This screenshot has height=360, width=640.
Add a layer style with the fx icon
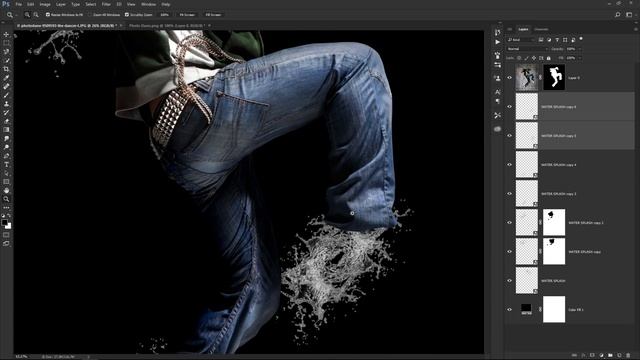tap(583, 356)
